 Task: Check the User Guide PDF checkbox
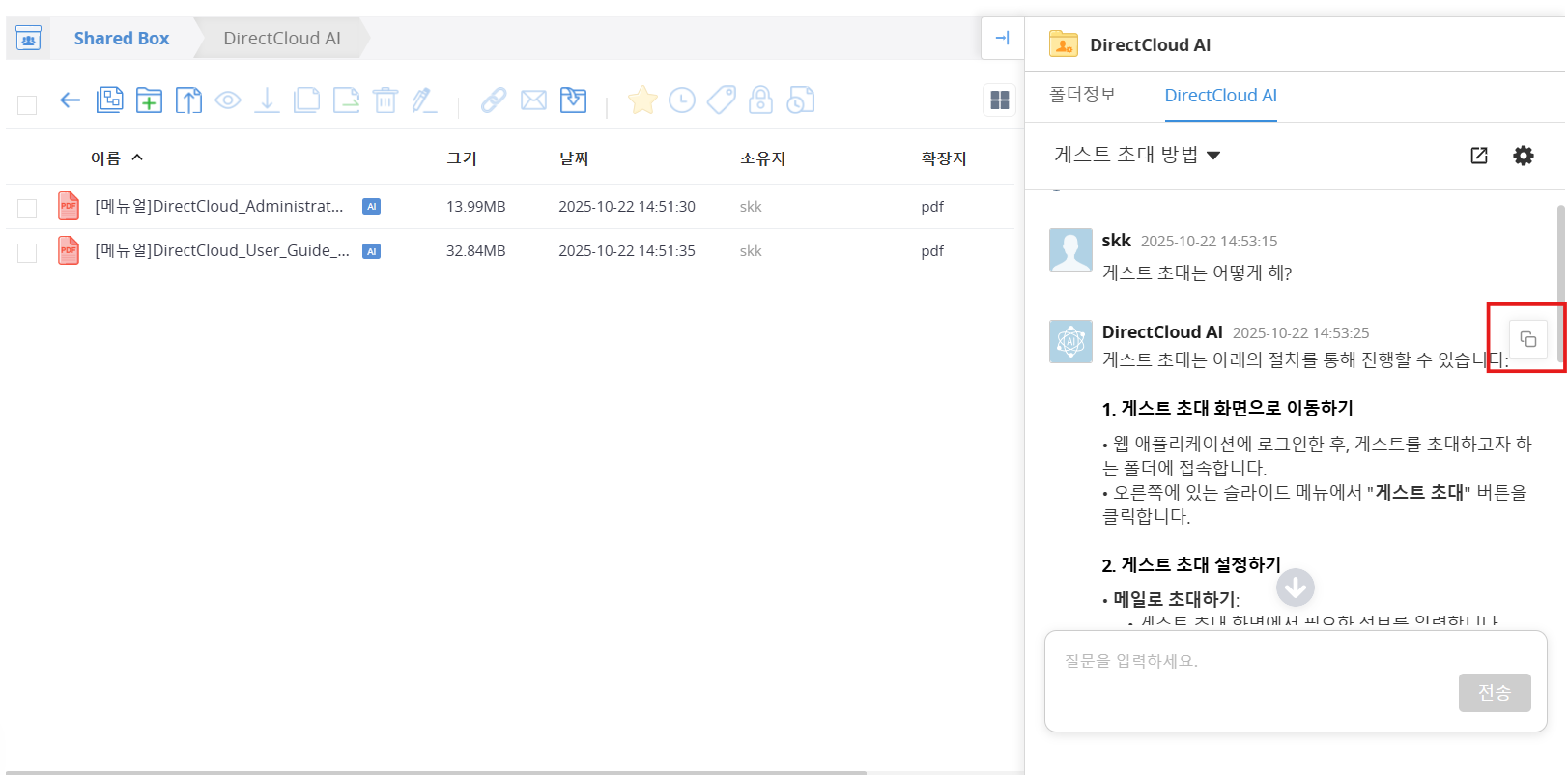[x=27, y=252]
